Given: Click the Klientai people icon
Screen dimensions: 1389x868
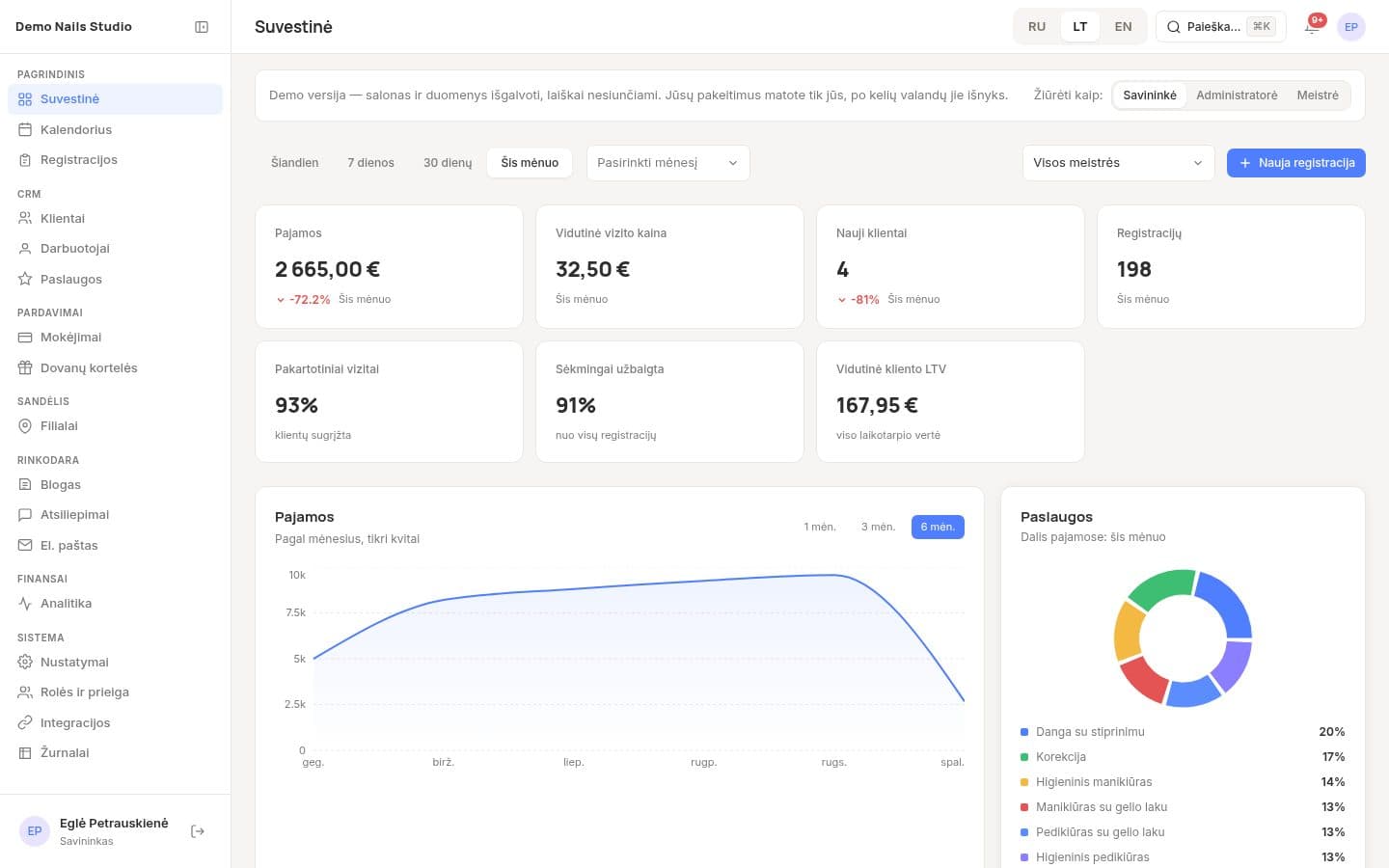Looking at the screenshot, I should tap(25, 218).
